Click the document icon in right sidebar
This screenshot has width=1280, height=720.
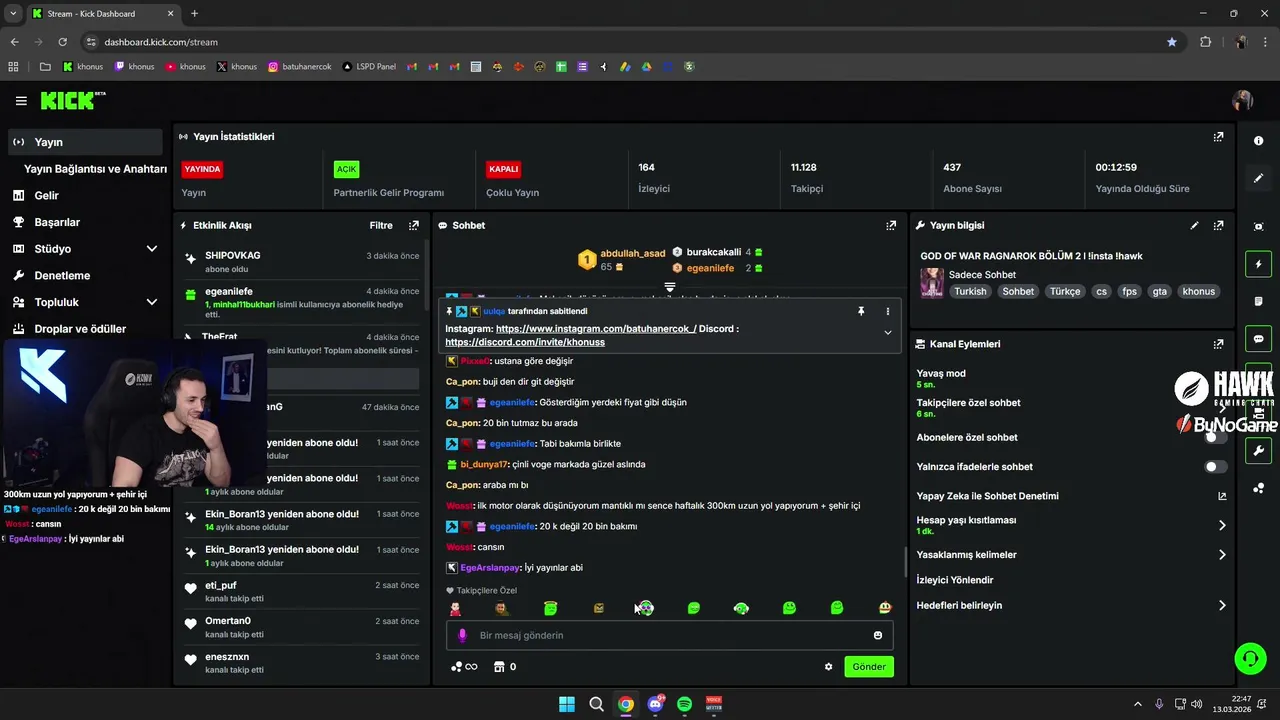1259,301
